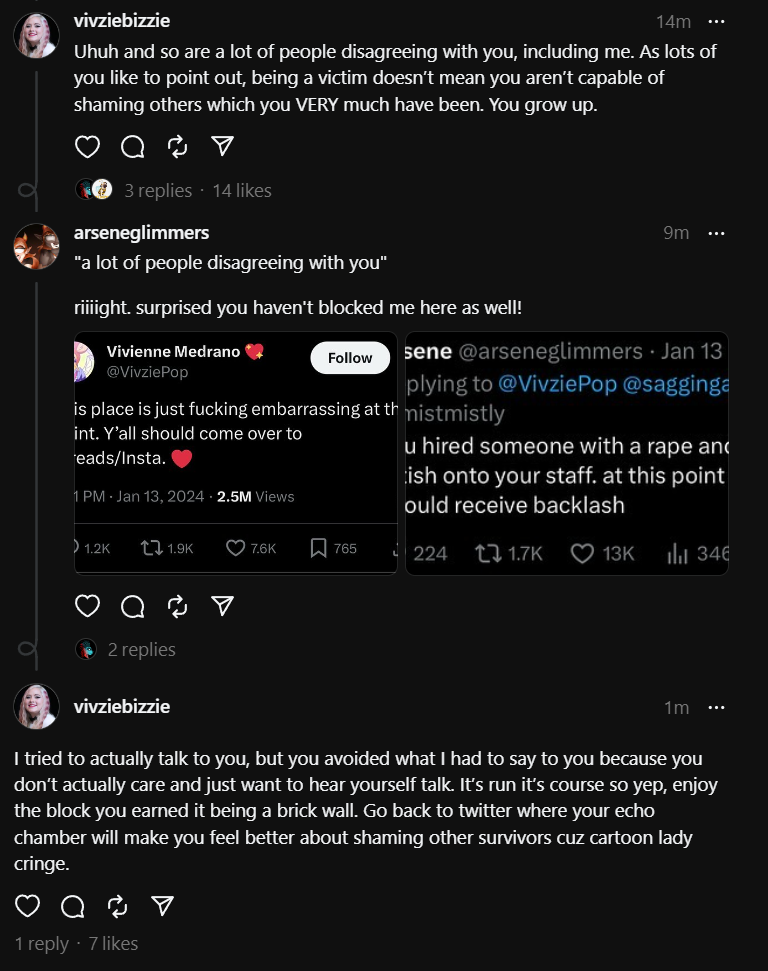The height and width of the screenshot is (971, 768).
Task: Open the 3 replies link
Action: point(158,191)
